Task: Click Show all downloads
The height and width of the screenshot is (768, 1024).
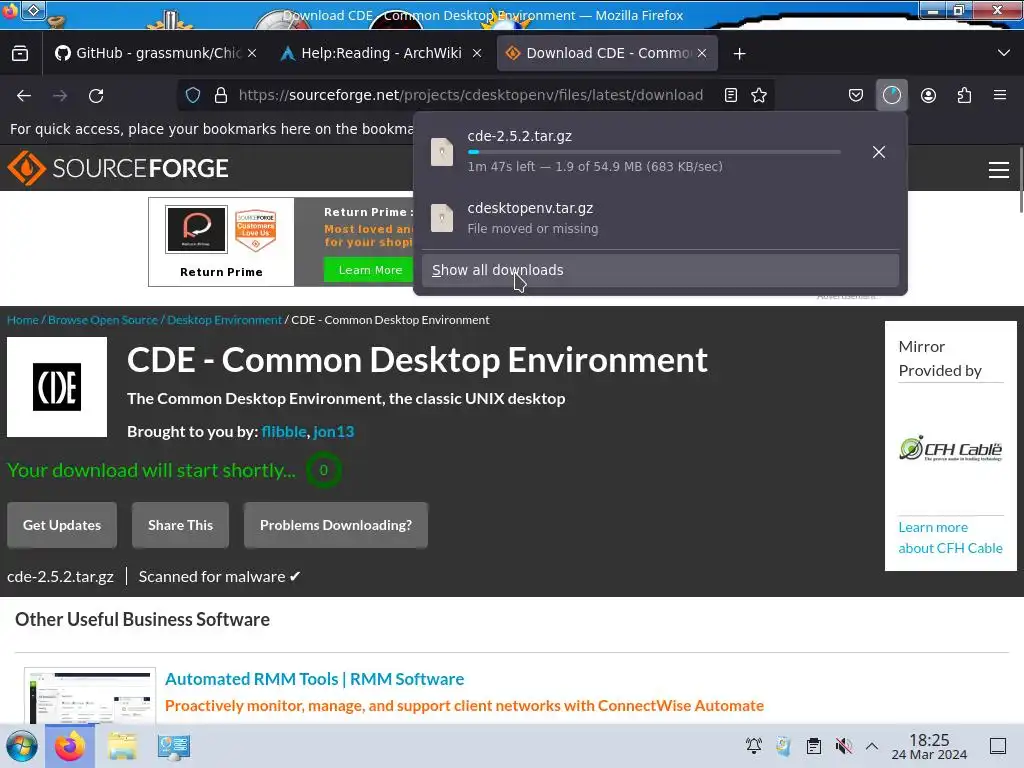Action: click(660, 270)
